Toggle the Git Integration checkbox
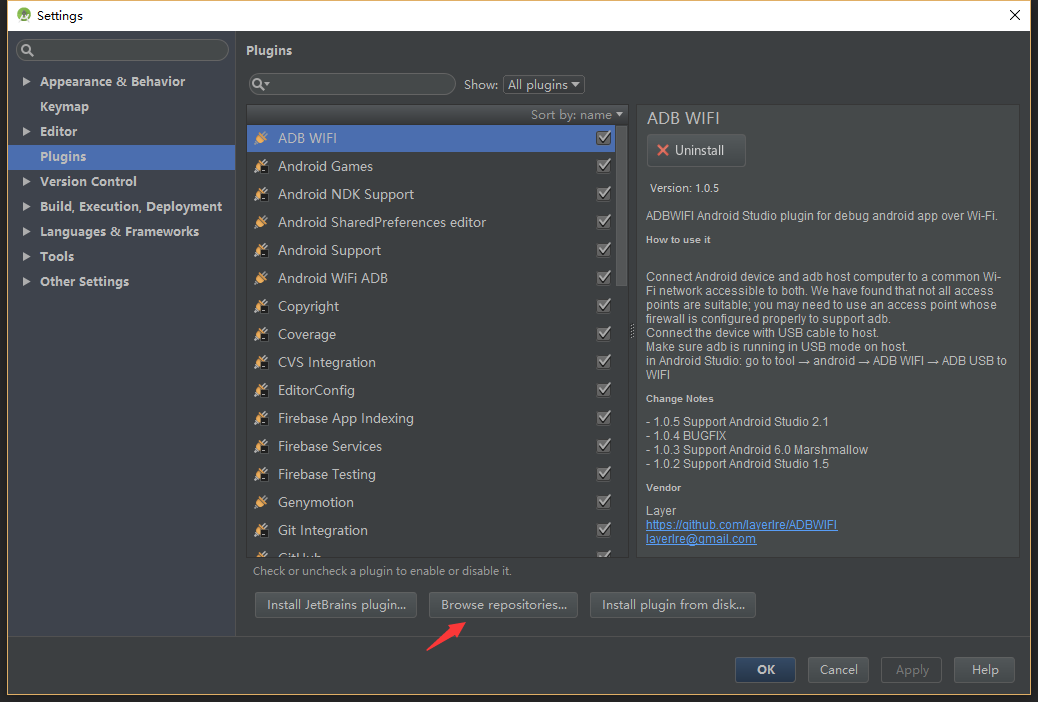 pos(604,530)
